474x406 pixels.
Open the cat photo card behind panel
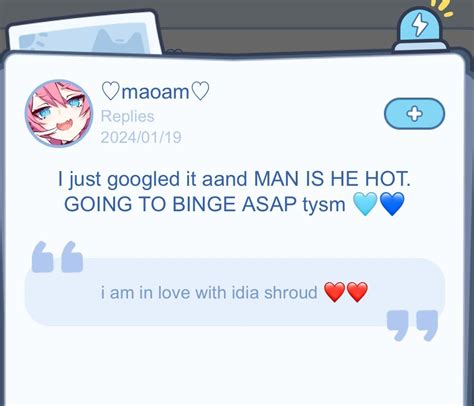(x=85, y=34)
